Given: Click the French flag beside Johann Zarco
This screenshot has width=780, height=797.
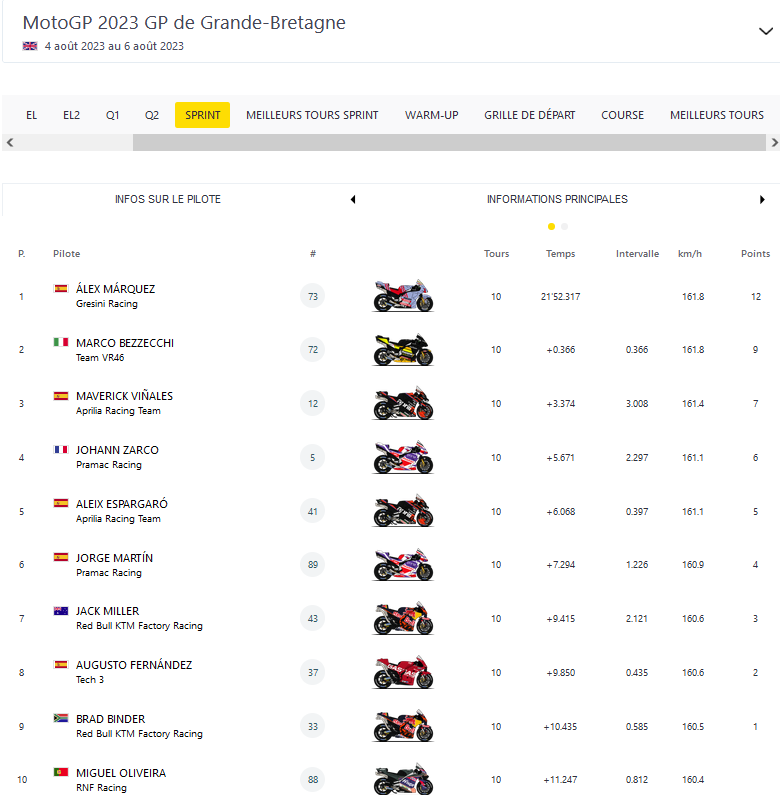Looking at the screenshot, I should click(x=61, y=450).
